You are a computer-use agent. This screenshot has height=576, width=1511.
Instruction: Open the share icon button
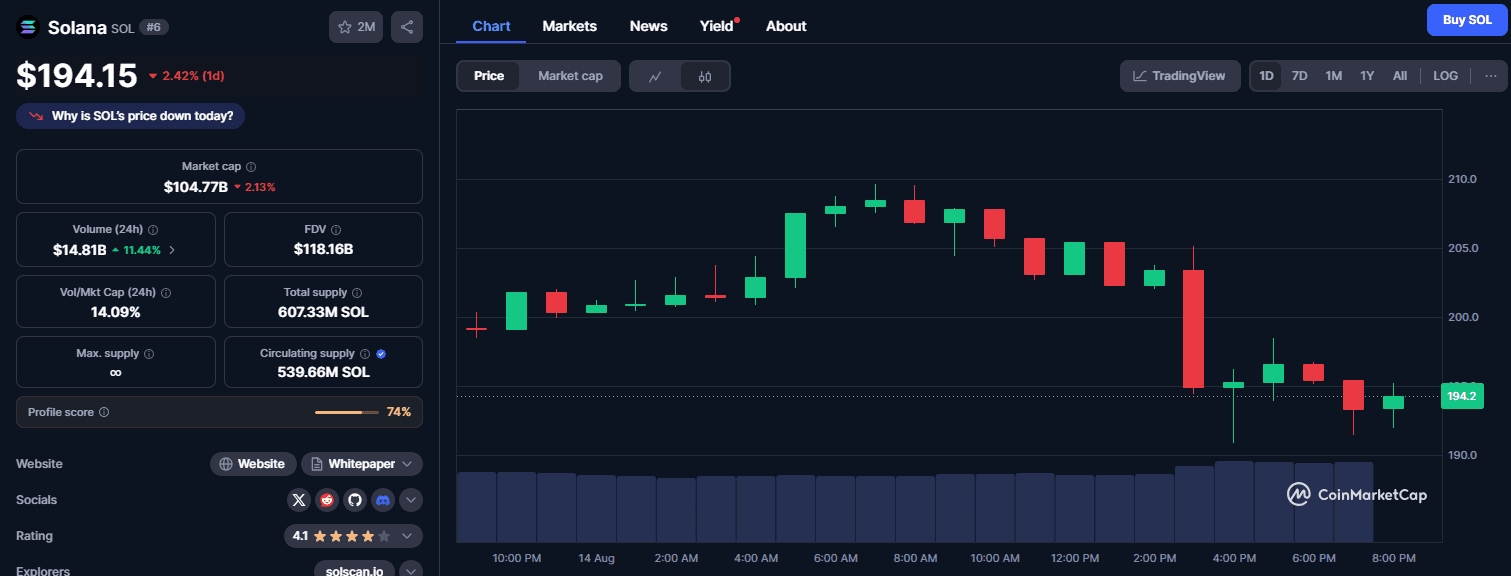(407, 27)
